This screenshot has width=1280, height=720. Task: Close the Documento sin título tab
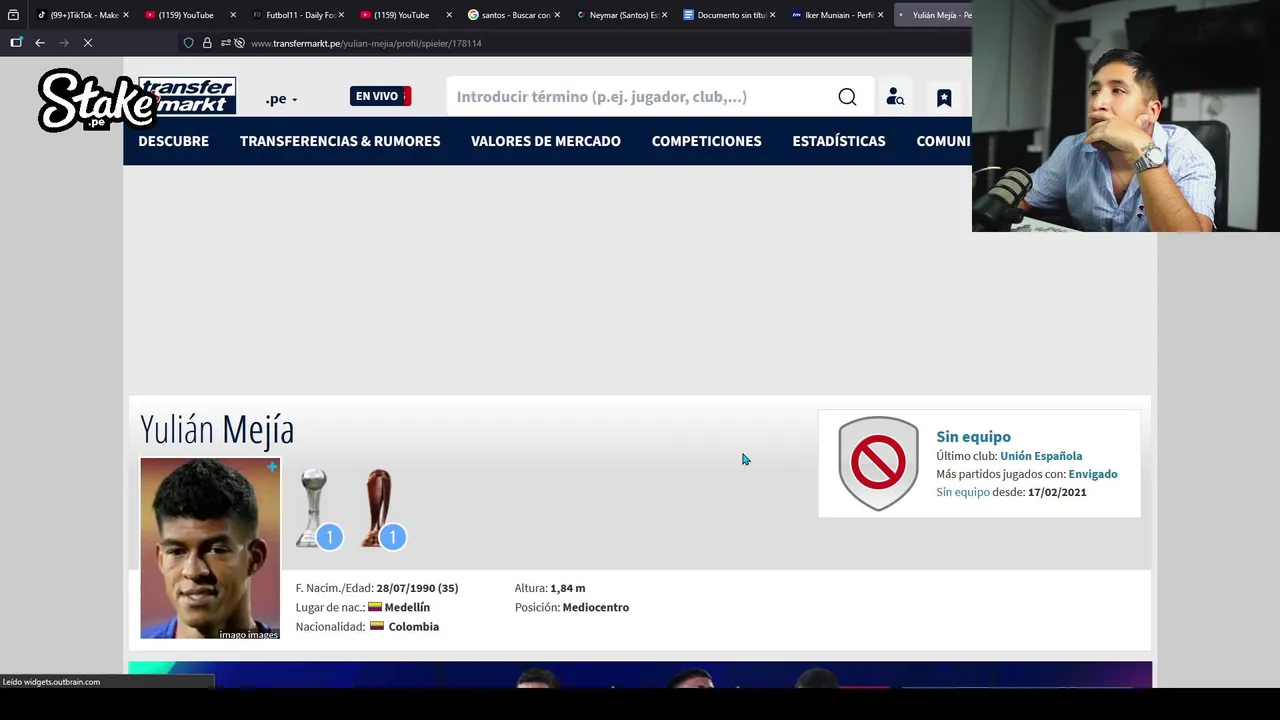(x=773, y=15)
